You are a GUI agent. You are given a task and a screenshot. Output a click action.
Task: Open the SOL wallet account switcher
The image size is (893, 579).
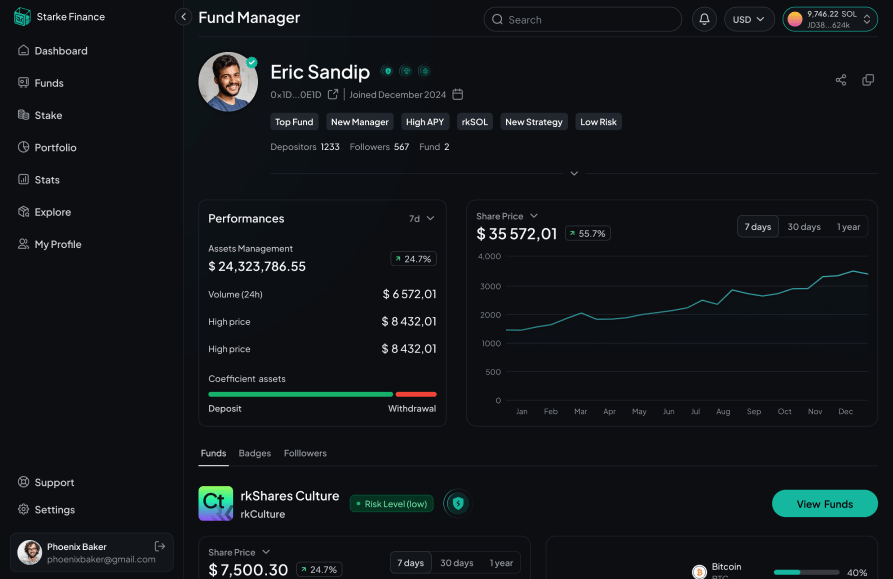[x=830, y=19]
